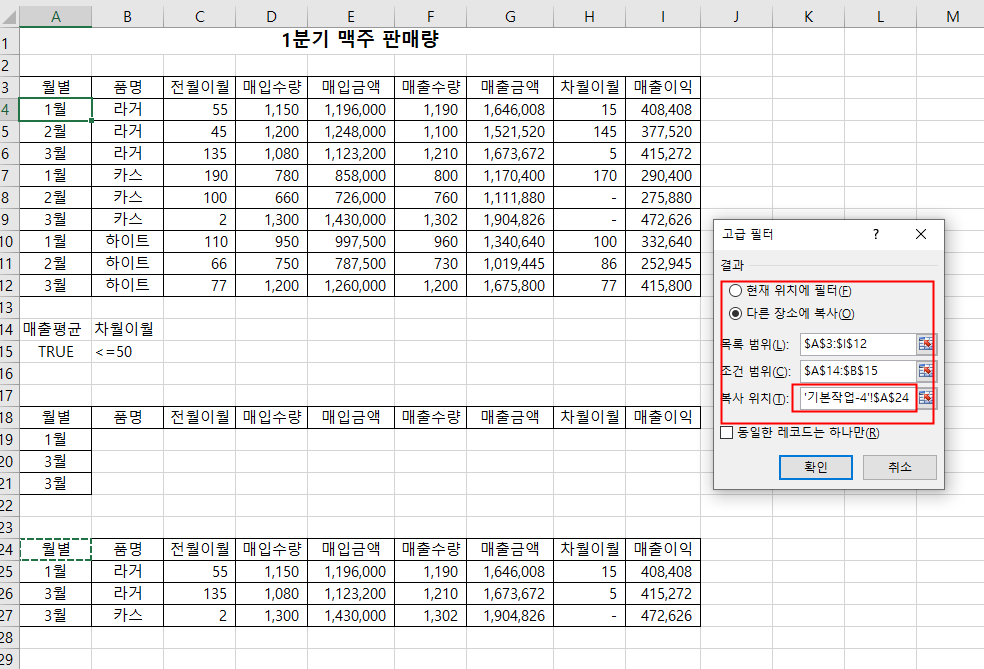Select the cell with value 787,500
Viewport: 984px width, 669px height.
351,264
